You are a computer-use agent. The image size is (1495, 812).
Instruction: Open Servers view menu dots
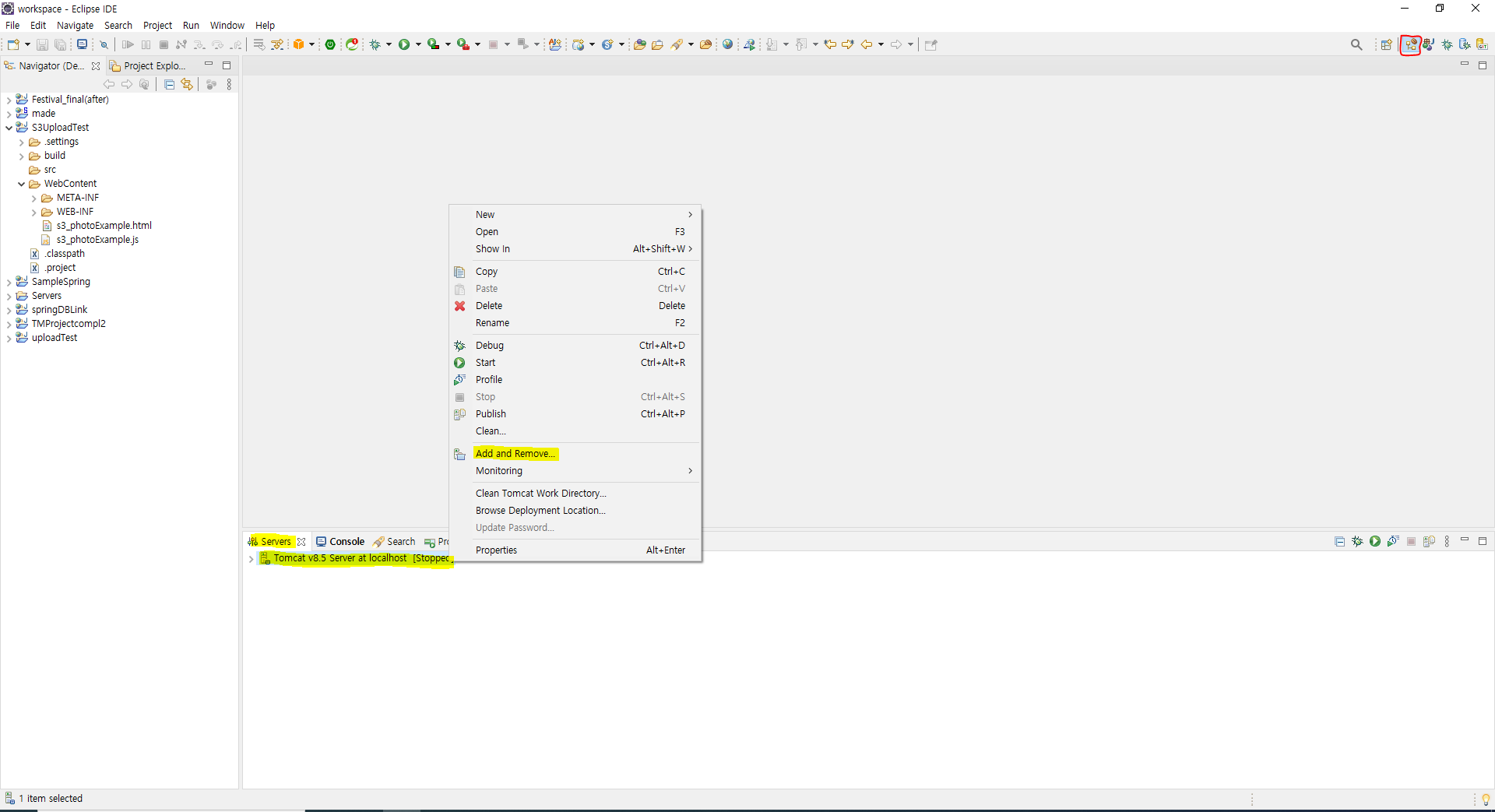tap(1447, 541)
